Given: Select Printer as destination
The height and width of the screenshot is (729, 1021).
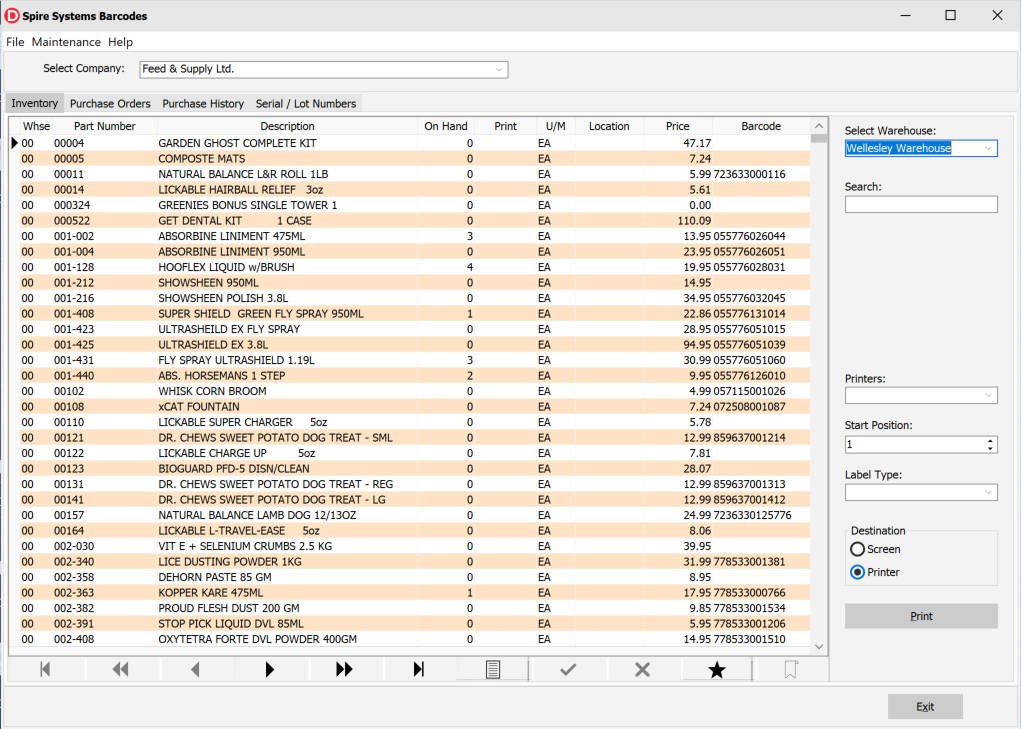Looking at the screenshot, I should point(875,572).
